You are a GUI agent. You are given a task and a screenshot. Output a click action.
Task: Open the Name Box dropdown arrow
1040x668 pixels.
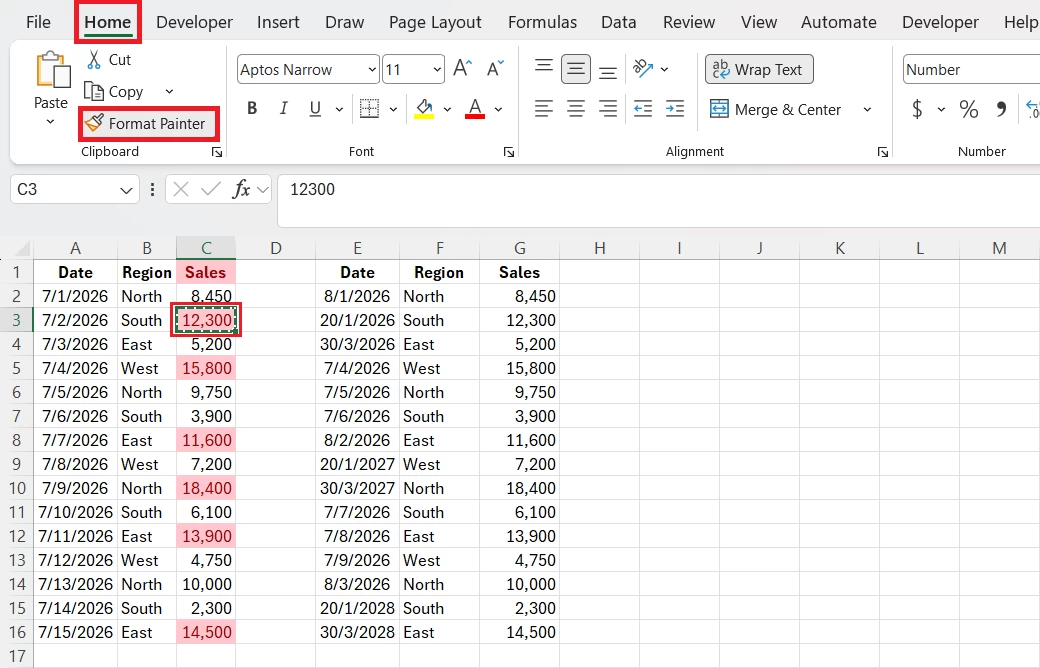(126, 190)
